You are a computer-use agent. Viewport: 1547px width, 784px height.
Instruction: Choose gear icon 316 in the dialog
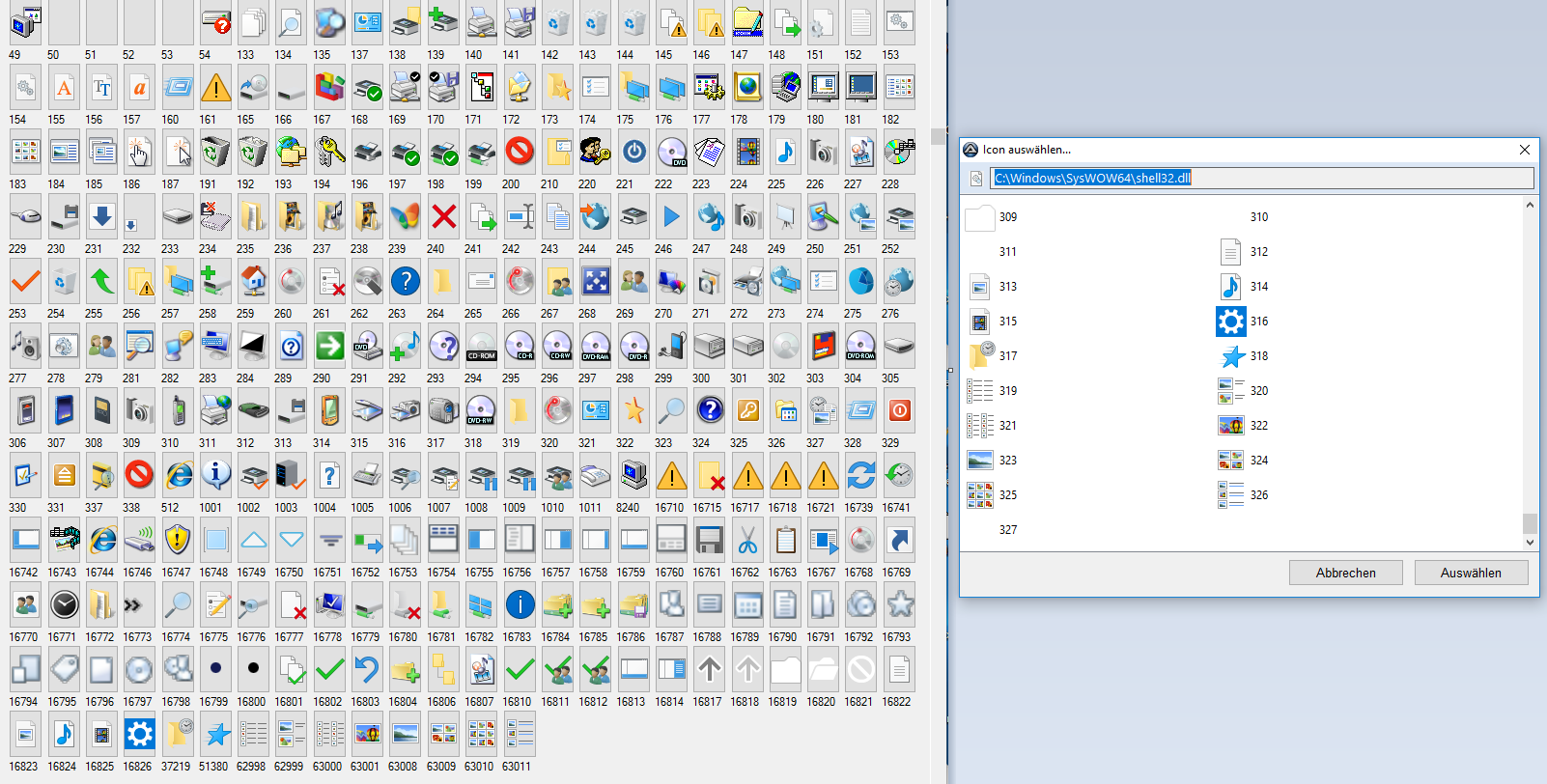click(1230, 322)
